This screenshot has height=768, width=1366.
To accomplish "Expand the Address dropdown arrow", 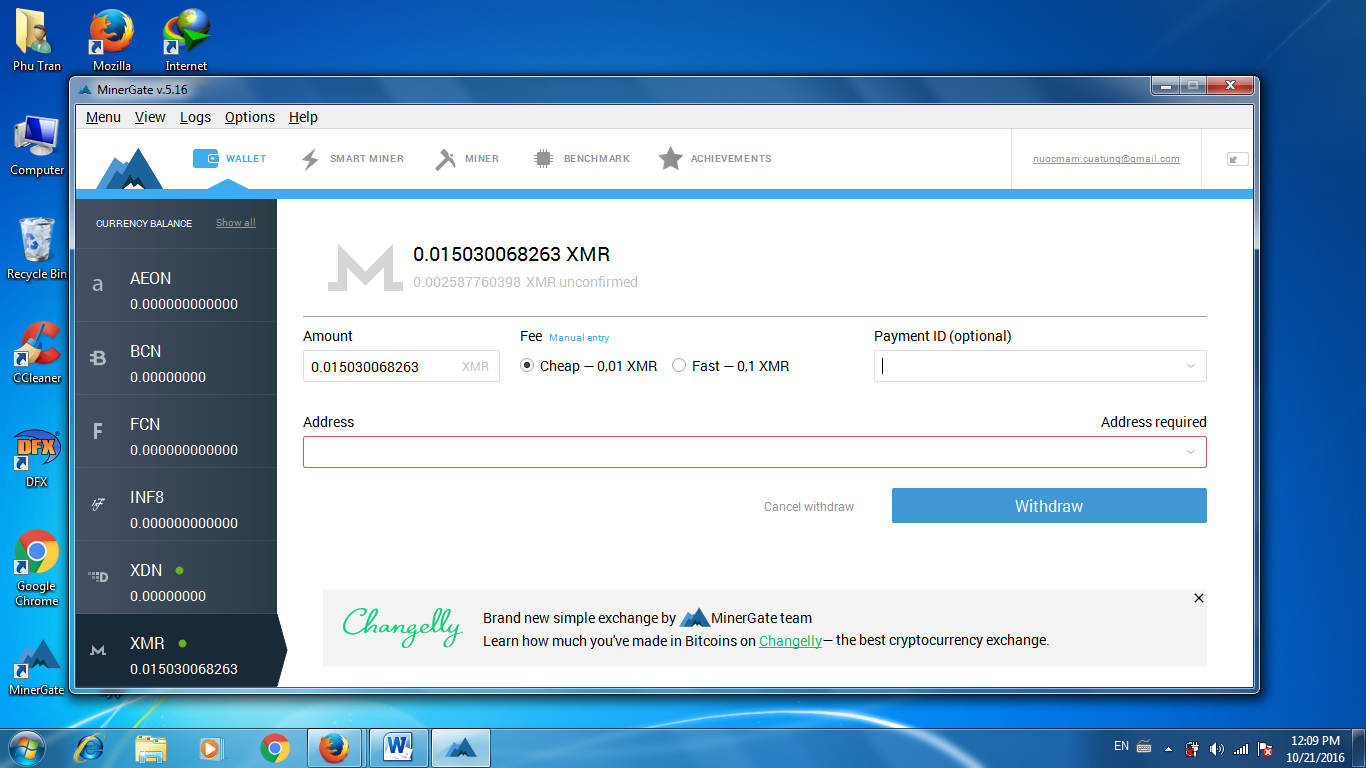I will [x=1191, y=452].
